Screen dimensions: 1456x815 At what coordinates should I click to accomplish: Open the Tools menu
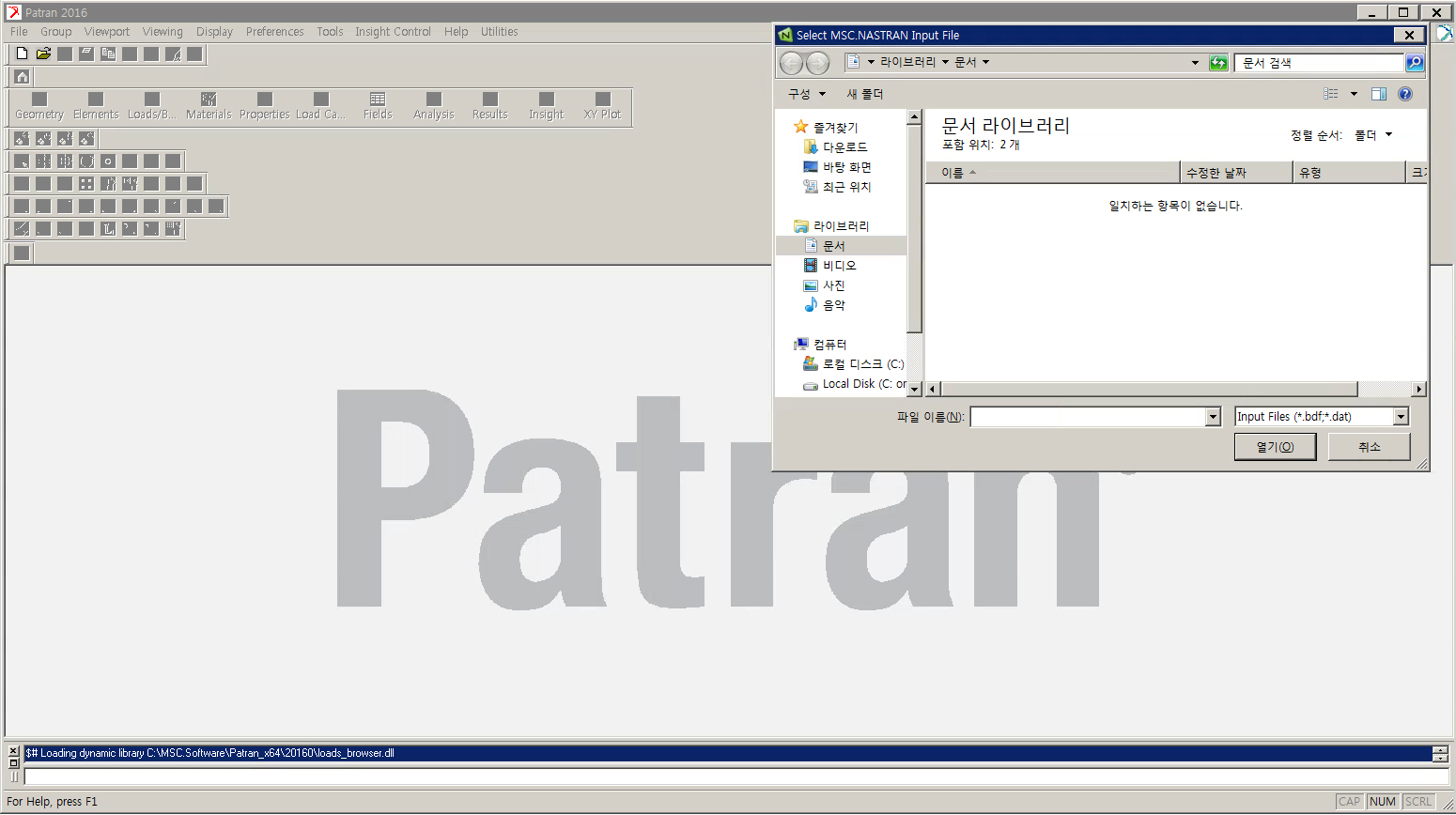pyautogui.click(x=330, y=32)
